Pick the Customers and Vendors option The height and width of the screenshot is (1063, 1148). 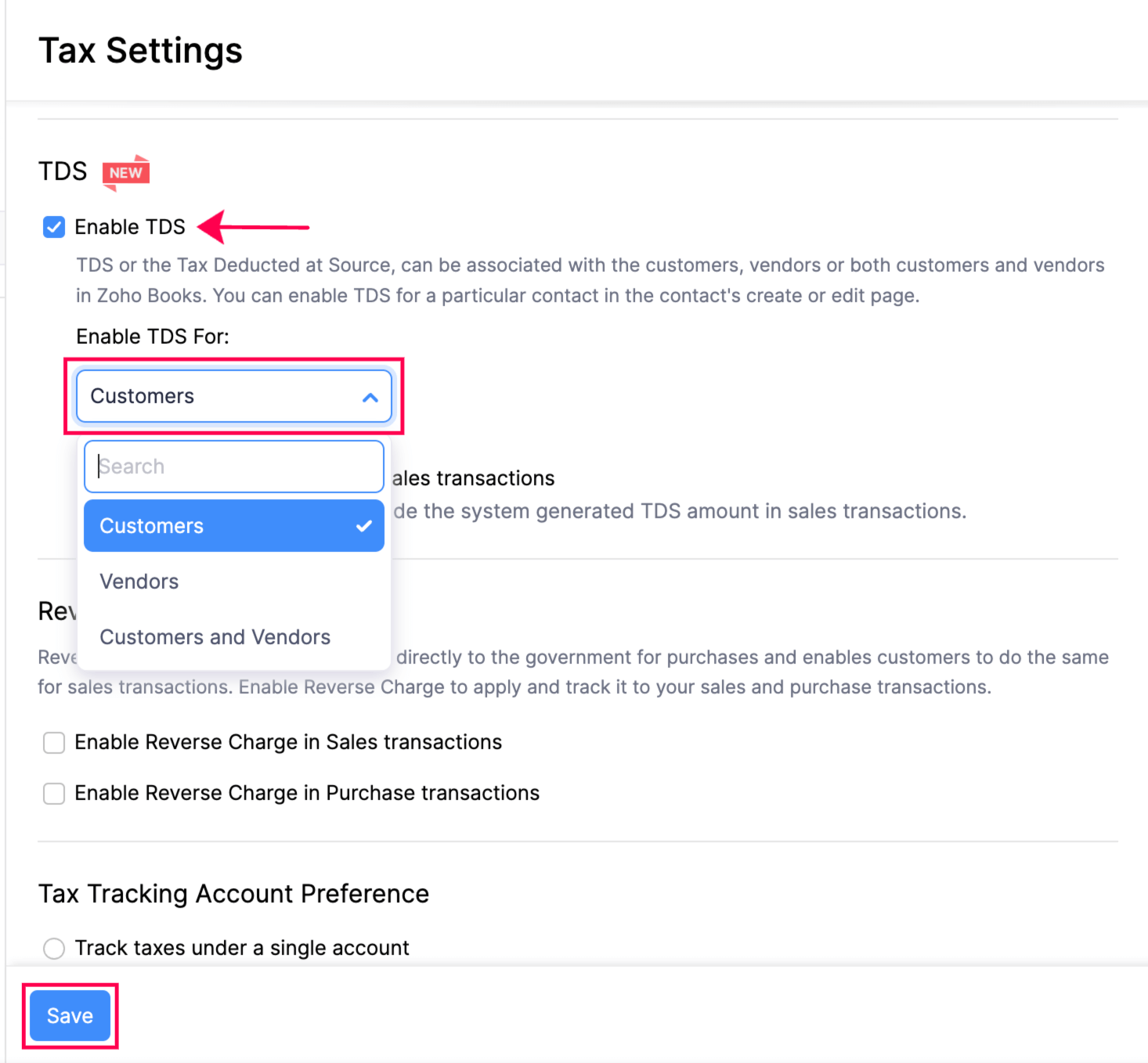point(215,637)
